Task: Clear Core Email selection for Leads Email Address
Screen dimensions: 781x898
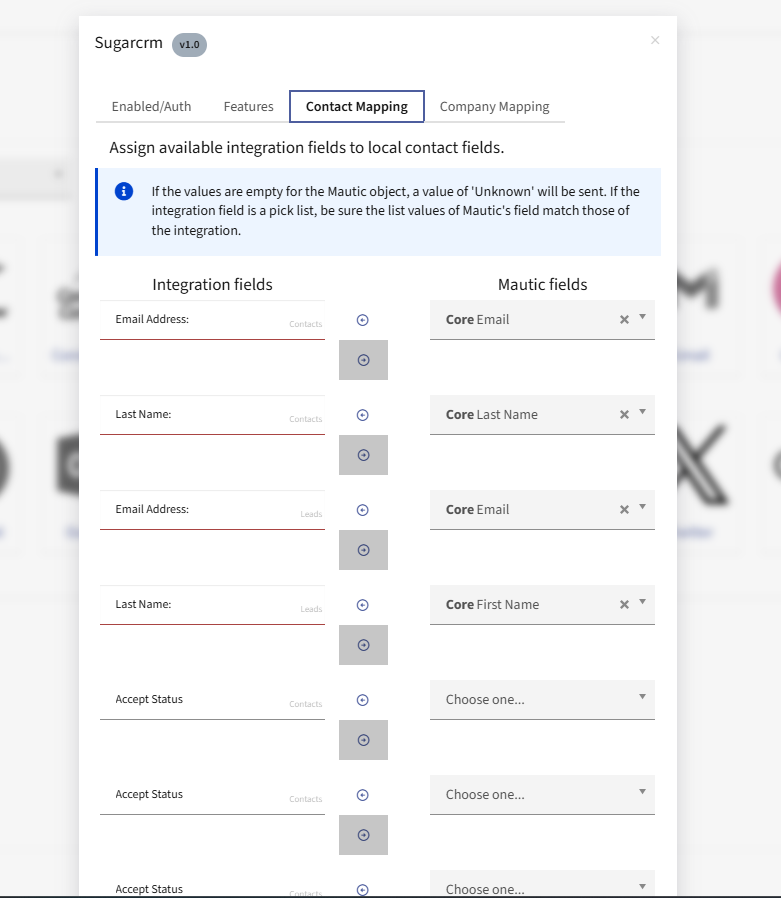Action: pyautogui.click(x=624, y=510)
